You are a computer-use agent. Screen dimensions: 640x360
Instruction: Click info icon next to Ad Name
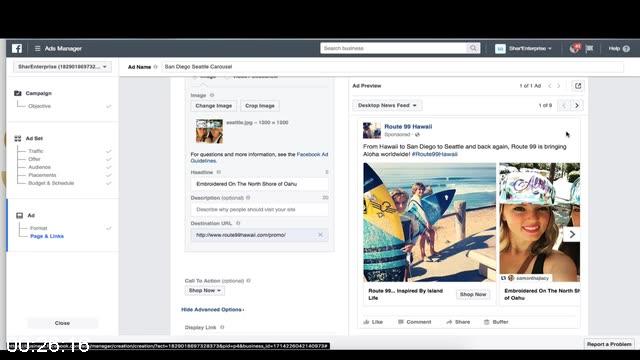[155, 67]
